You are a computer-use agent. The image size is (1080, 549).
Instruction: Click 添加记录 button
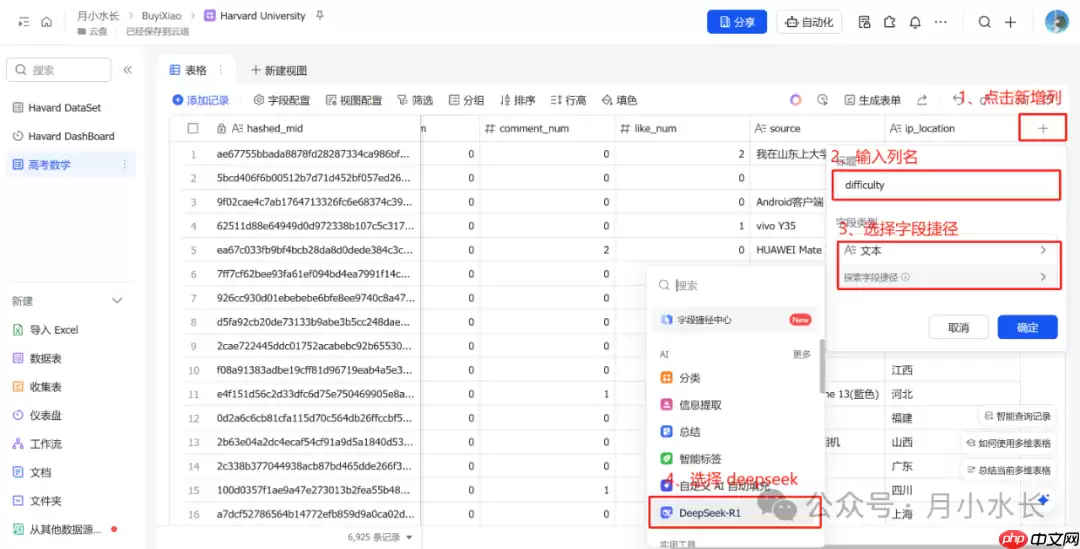tap(200, 101)
